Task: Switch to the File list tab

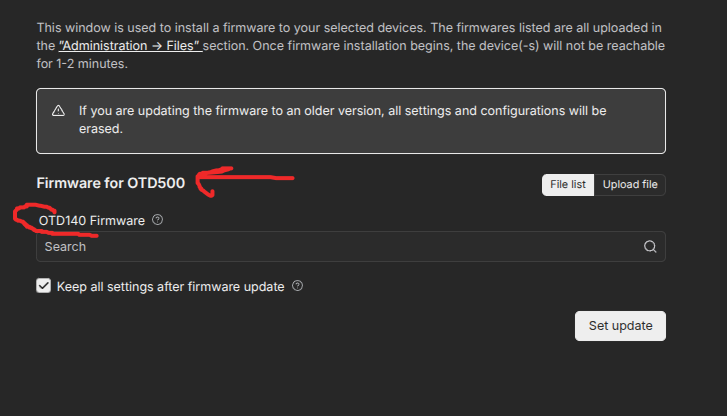Action: click(569, 185)
